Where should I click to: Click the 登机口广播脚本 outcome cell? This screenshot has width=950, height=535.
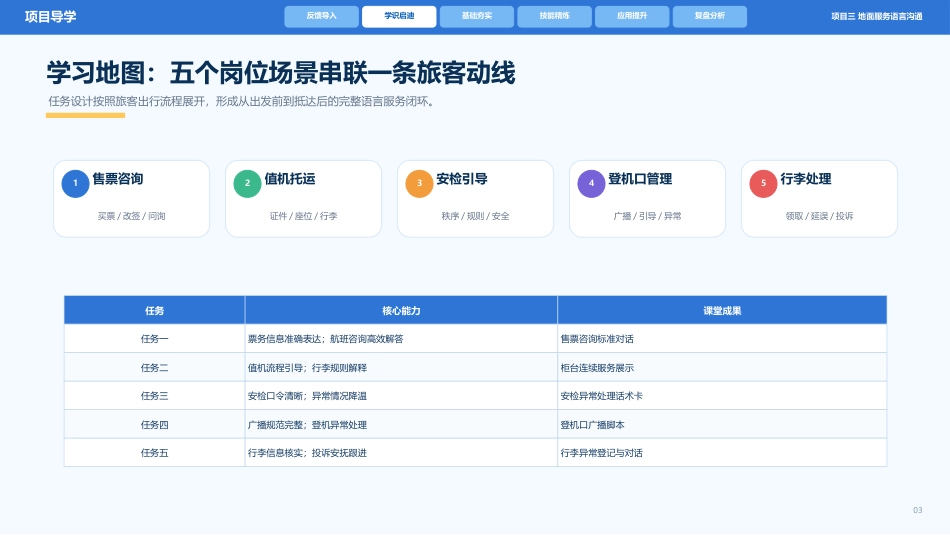click(722, 424)
